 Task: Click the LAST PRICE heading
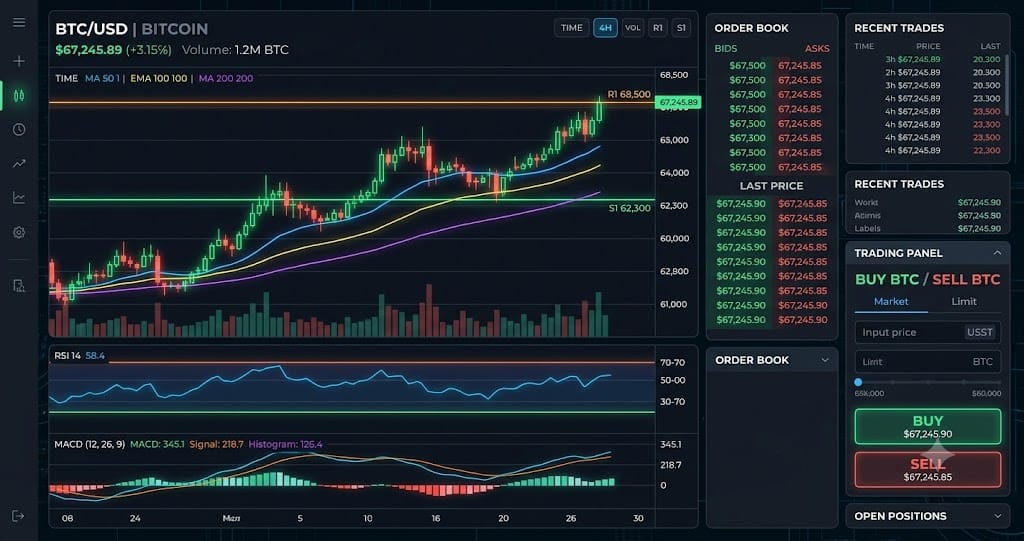[771, 186]
